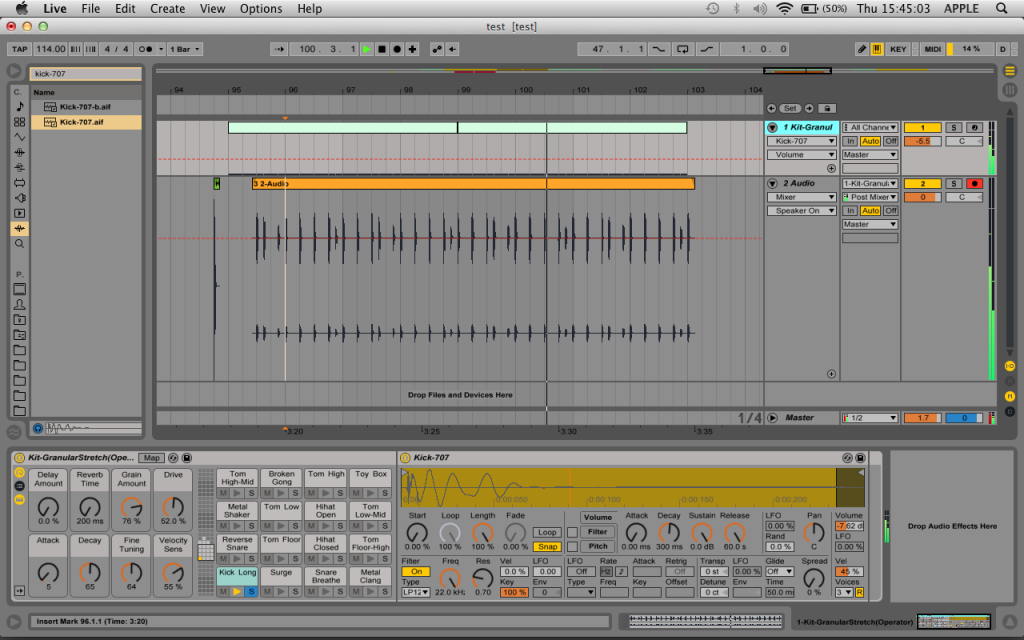Click the Back to Arrangement arrow button

coord(452,49)
